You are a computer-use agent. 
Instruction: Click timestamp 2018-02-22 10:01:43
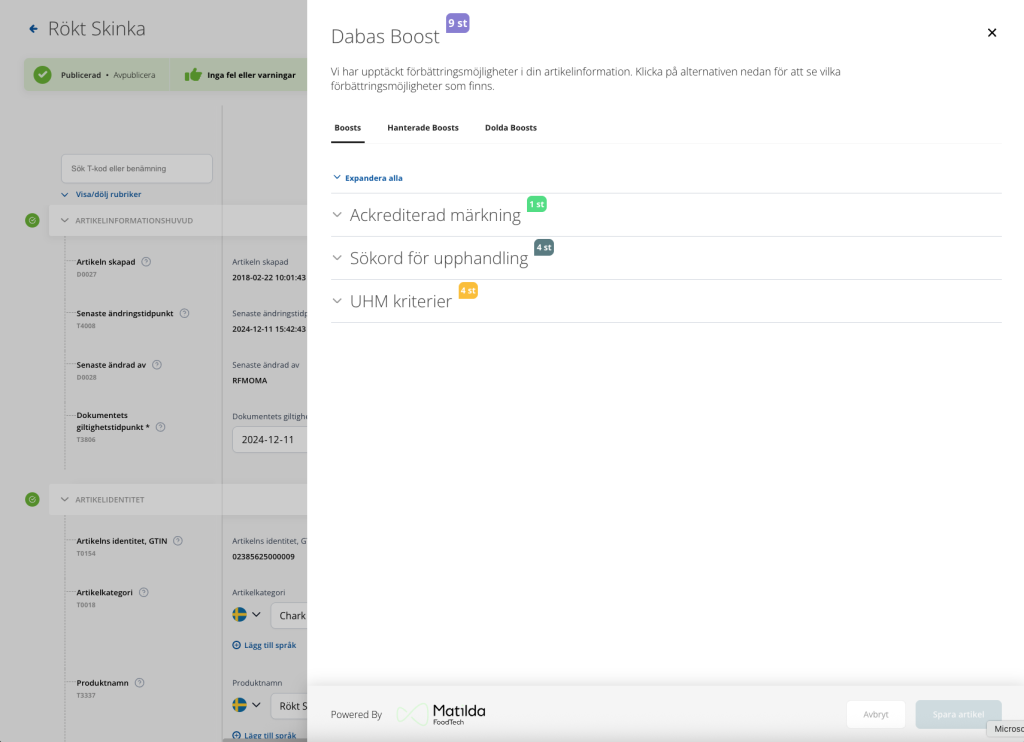[x=268, y=278]
